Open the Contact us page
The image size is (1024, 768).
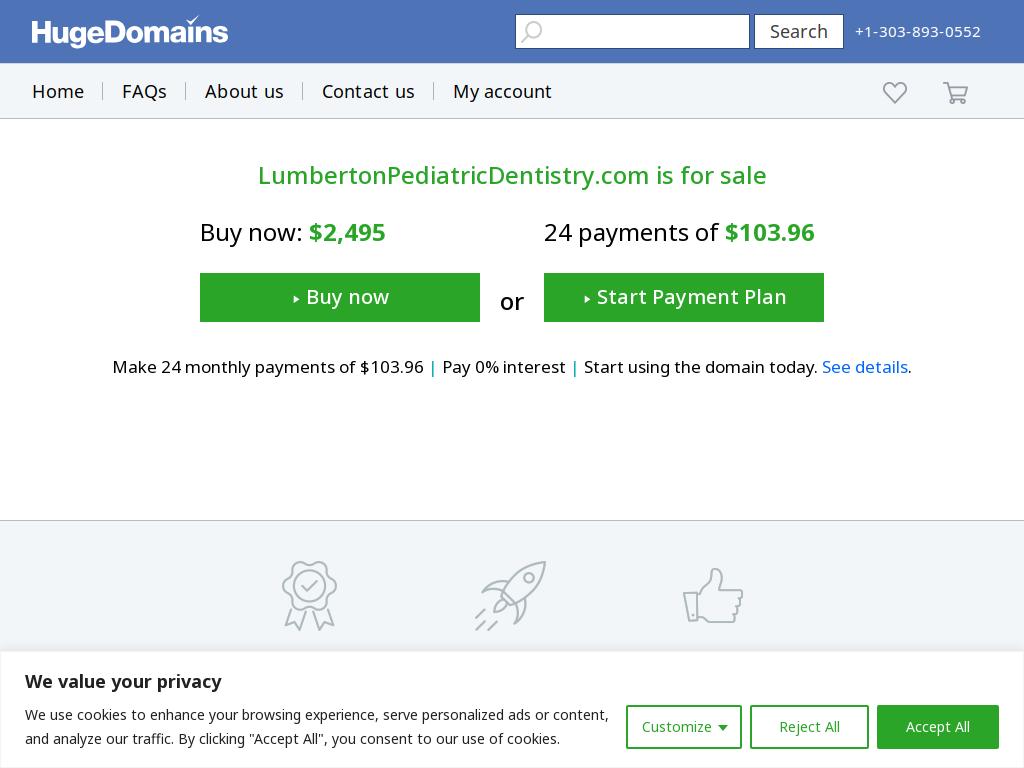(368, 91)
